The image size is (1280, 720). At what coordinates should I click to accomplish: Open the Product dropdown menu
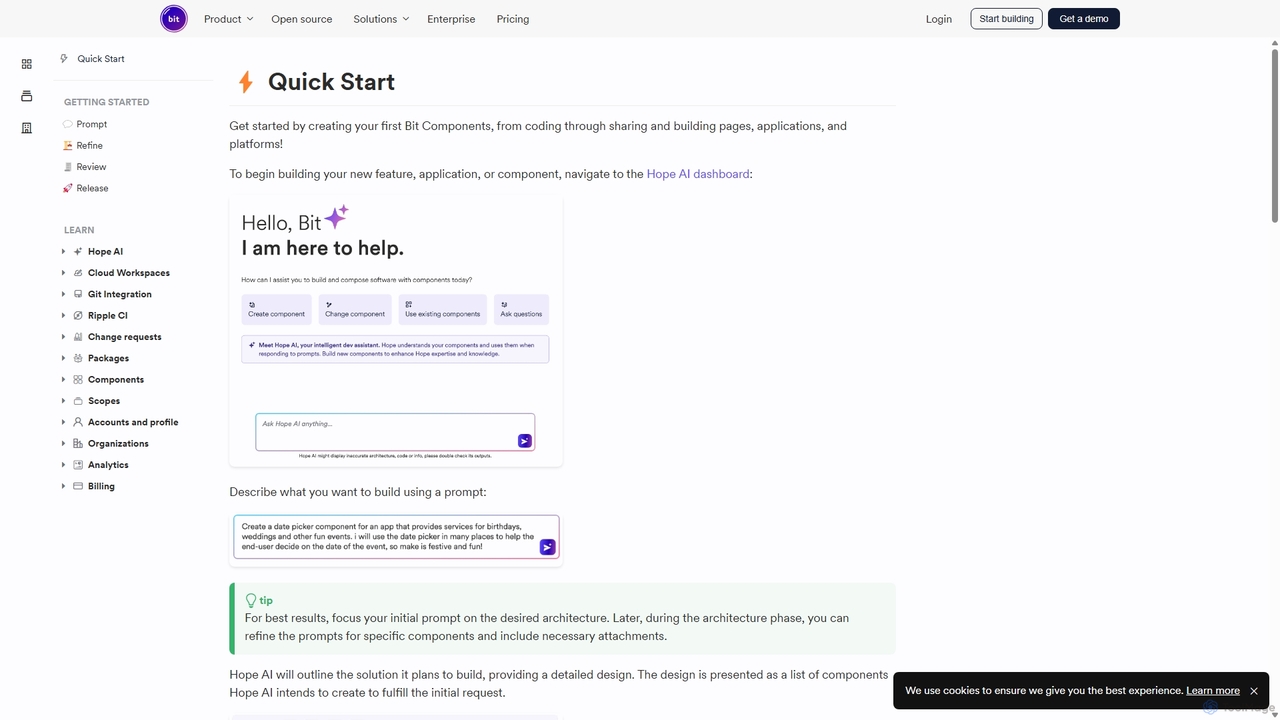[228, 19]
